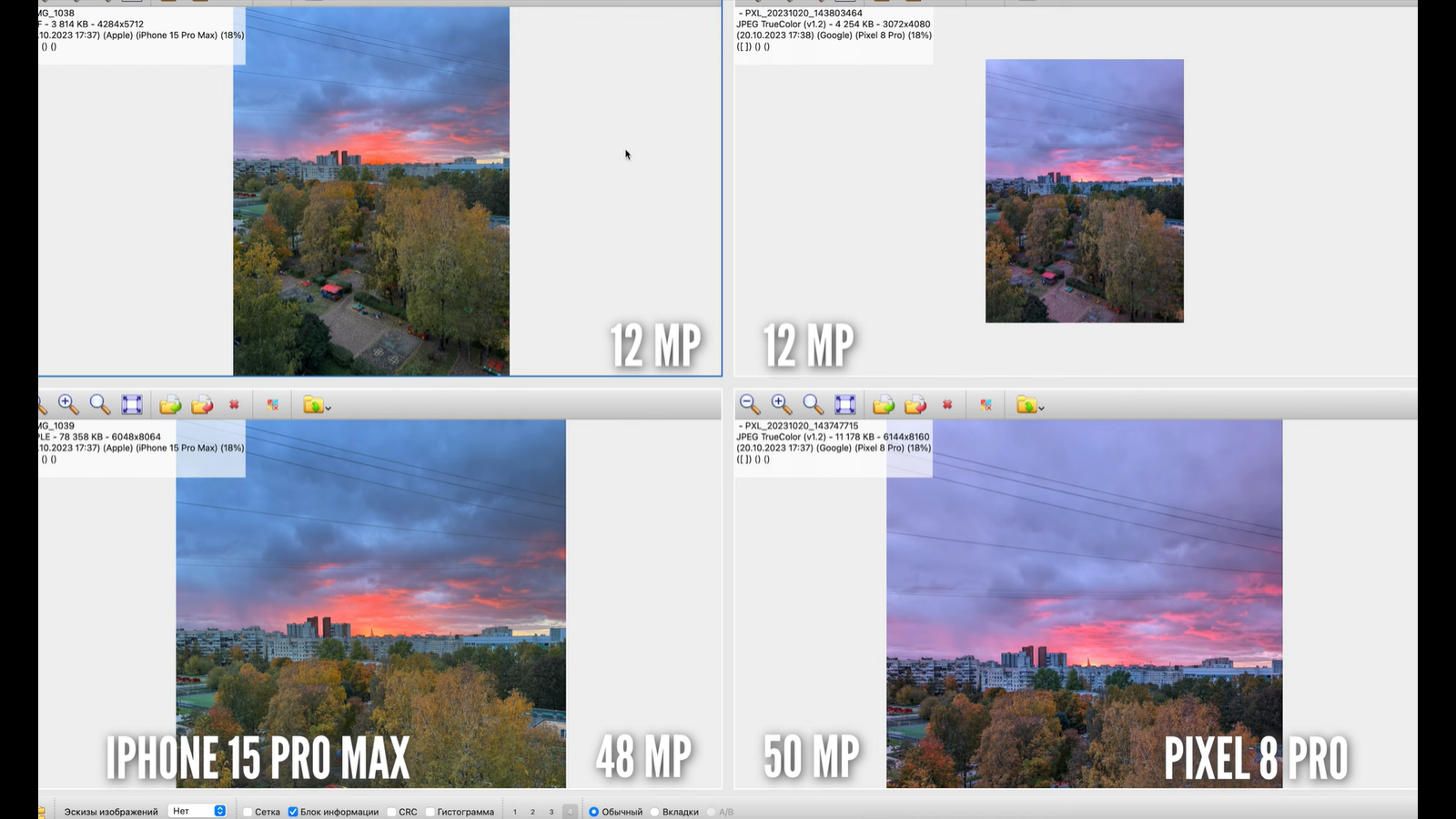Image resolution: width=1456 pixels, height=819 pixels.
Task: Click the '11 178 KB - 6144x8160' info line
Action: point(834,437)
